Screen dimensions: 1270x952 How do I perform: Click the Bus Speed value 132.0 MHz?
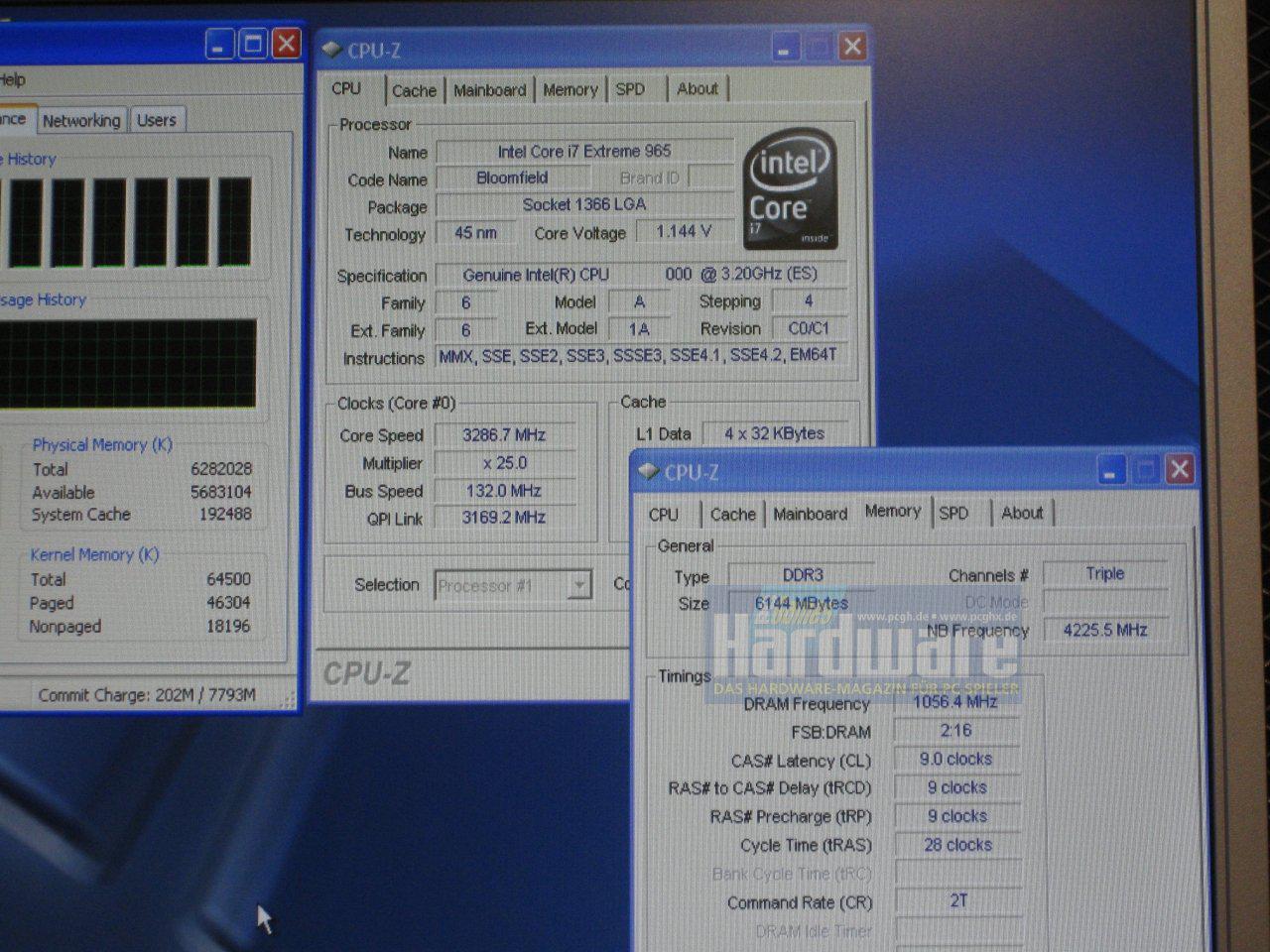pyautogui.click(x=504, y=491)
